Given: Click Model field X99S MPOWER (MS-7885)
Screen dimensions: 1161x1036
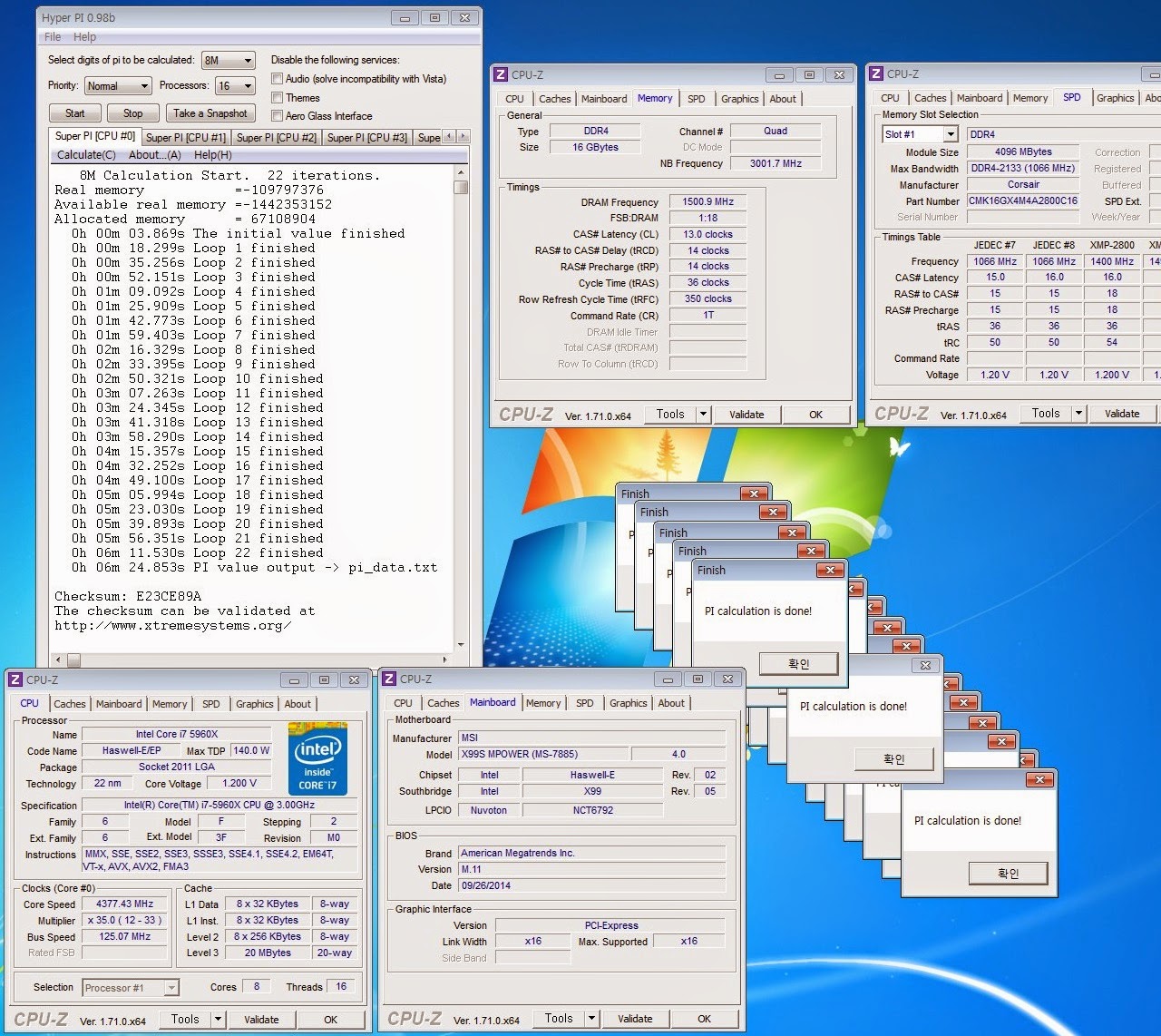Looking at the screenshot, I should (x=541, y=754).
